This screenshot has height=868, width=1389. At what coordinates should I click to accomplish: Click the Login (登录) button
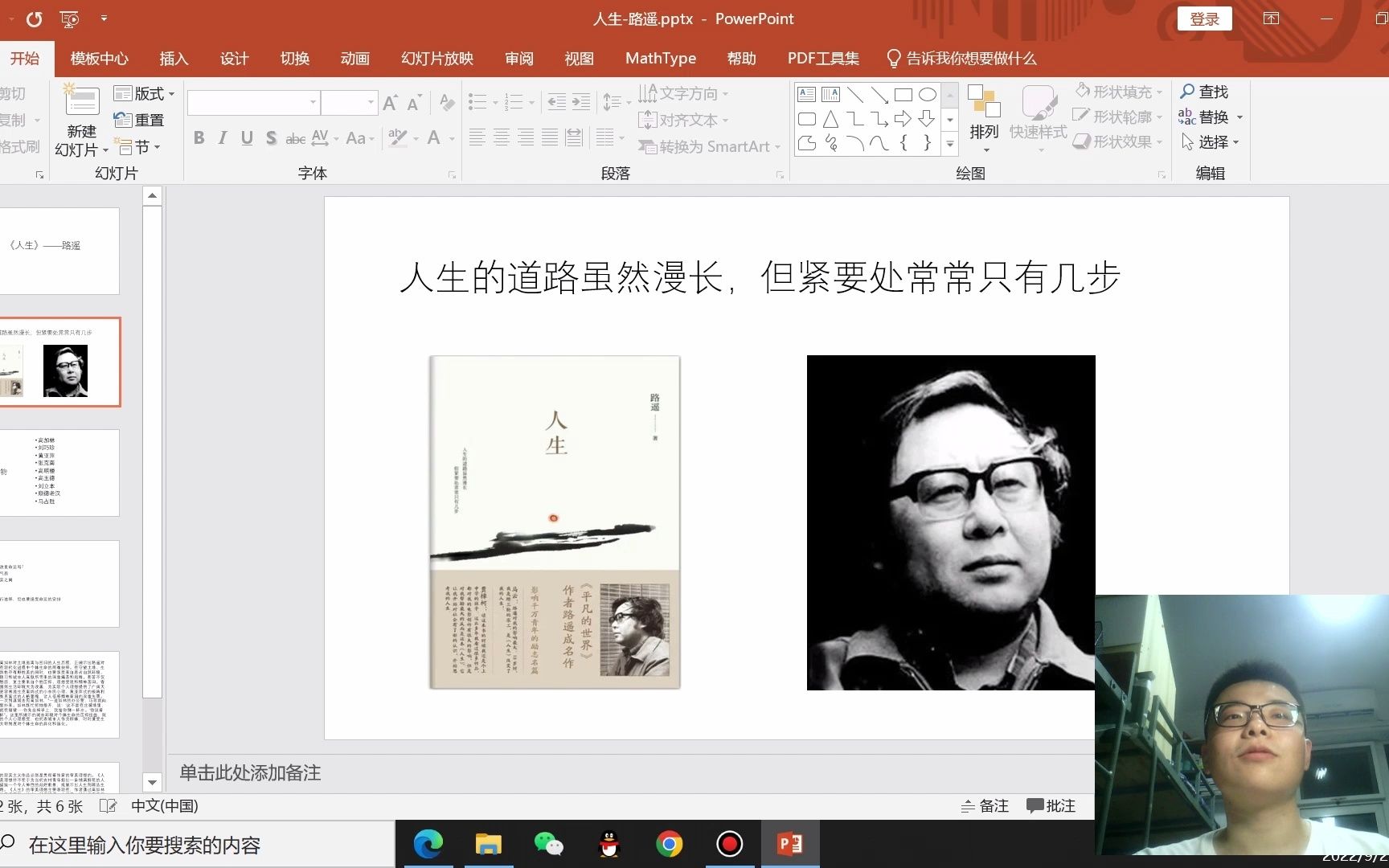(1204, 19)
